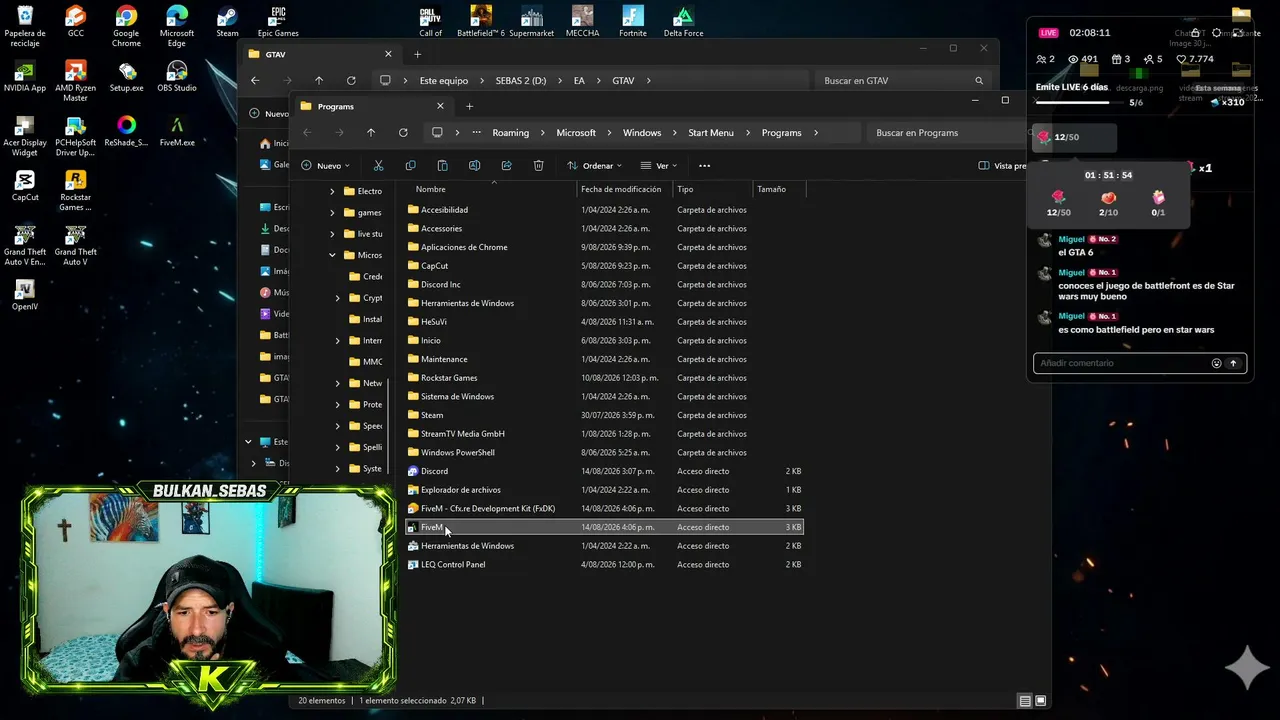Select the Rockstar Games folder row
This screenshot has width=1280, height=720.
(604, 378)
